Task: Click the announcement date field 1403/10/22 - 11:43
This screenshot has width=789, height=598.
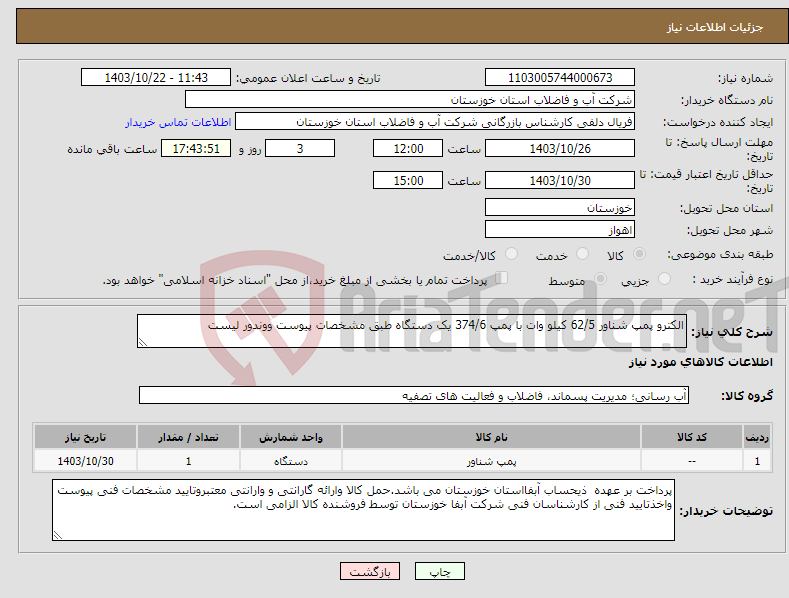Action: [x=155, y=78]
